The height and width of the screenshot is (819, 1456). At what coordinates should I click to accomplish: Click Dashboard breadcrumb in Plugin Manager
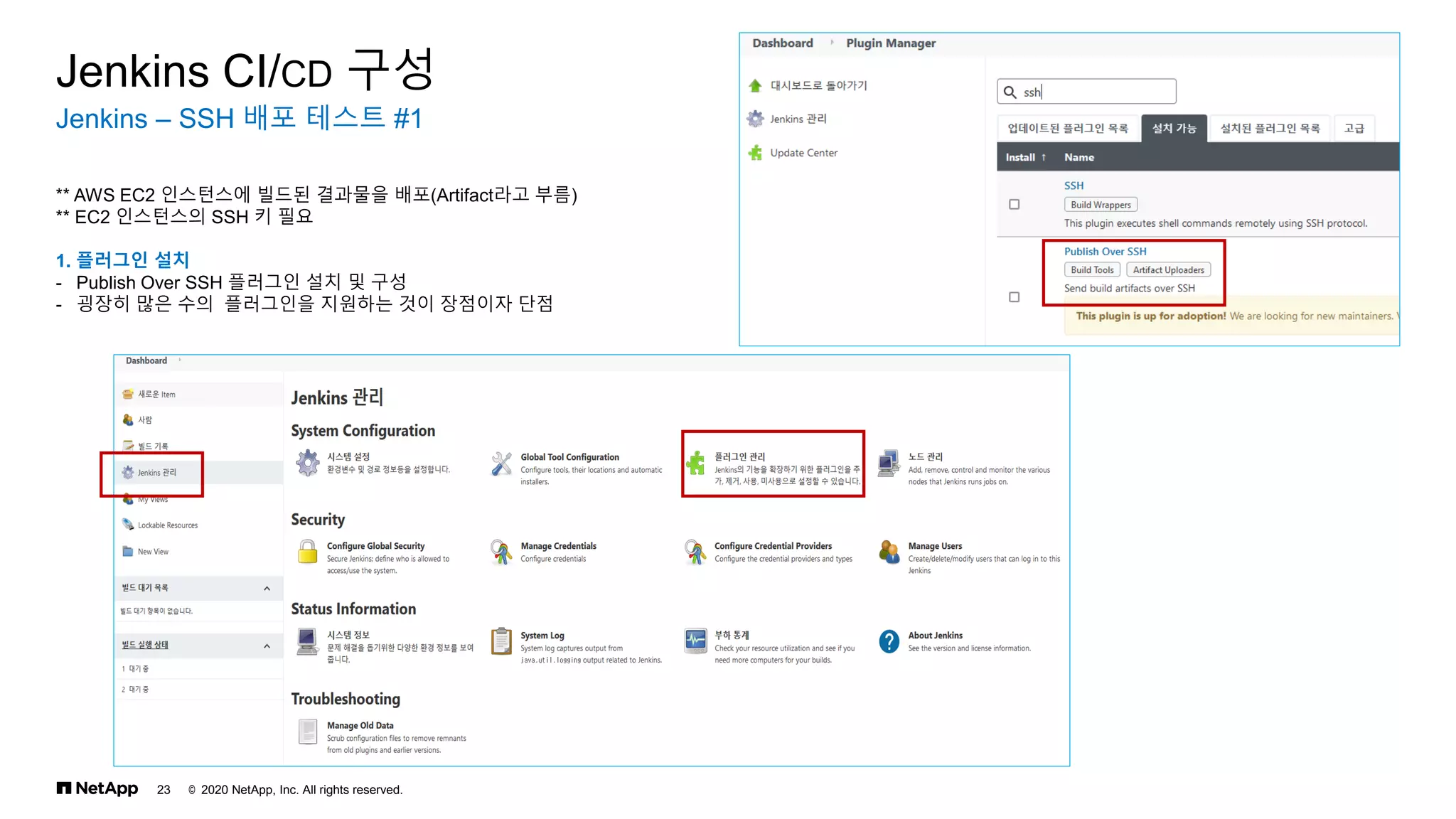coord(783,43)
